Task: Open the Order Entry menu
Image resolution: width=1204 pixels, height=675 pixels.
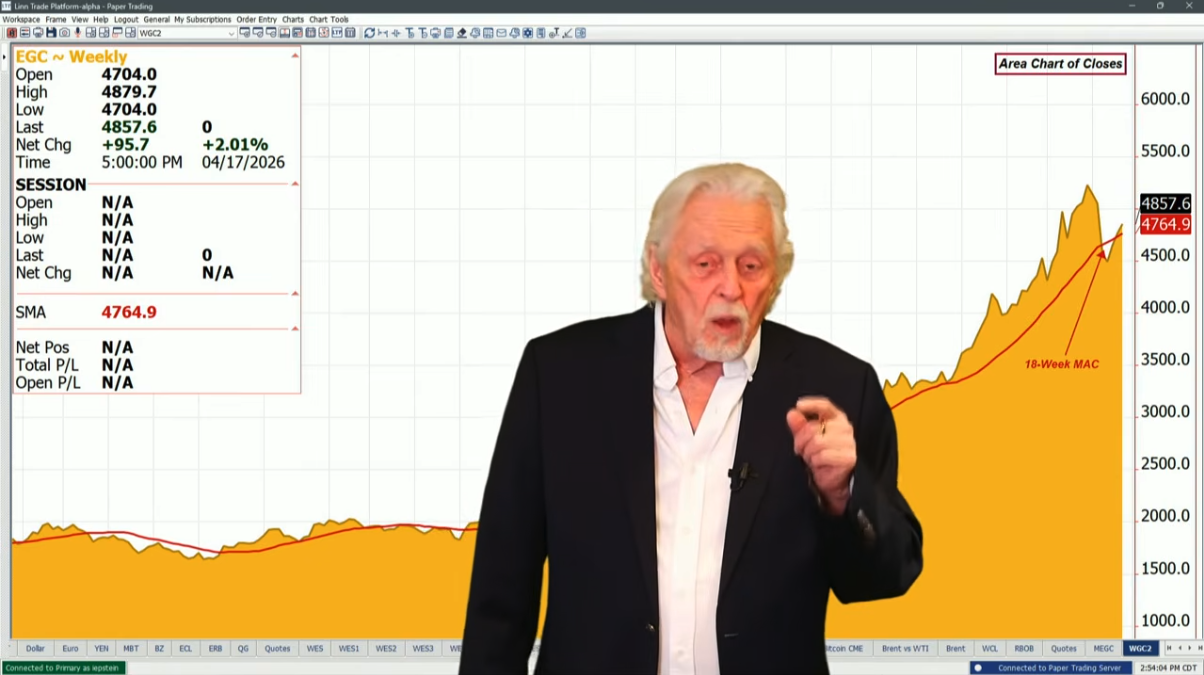Action: point(256,20)
